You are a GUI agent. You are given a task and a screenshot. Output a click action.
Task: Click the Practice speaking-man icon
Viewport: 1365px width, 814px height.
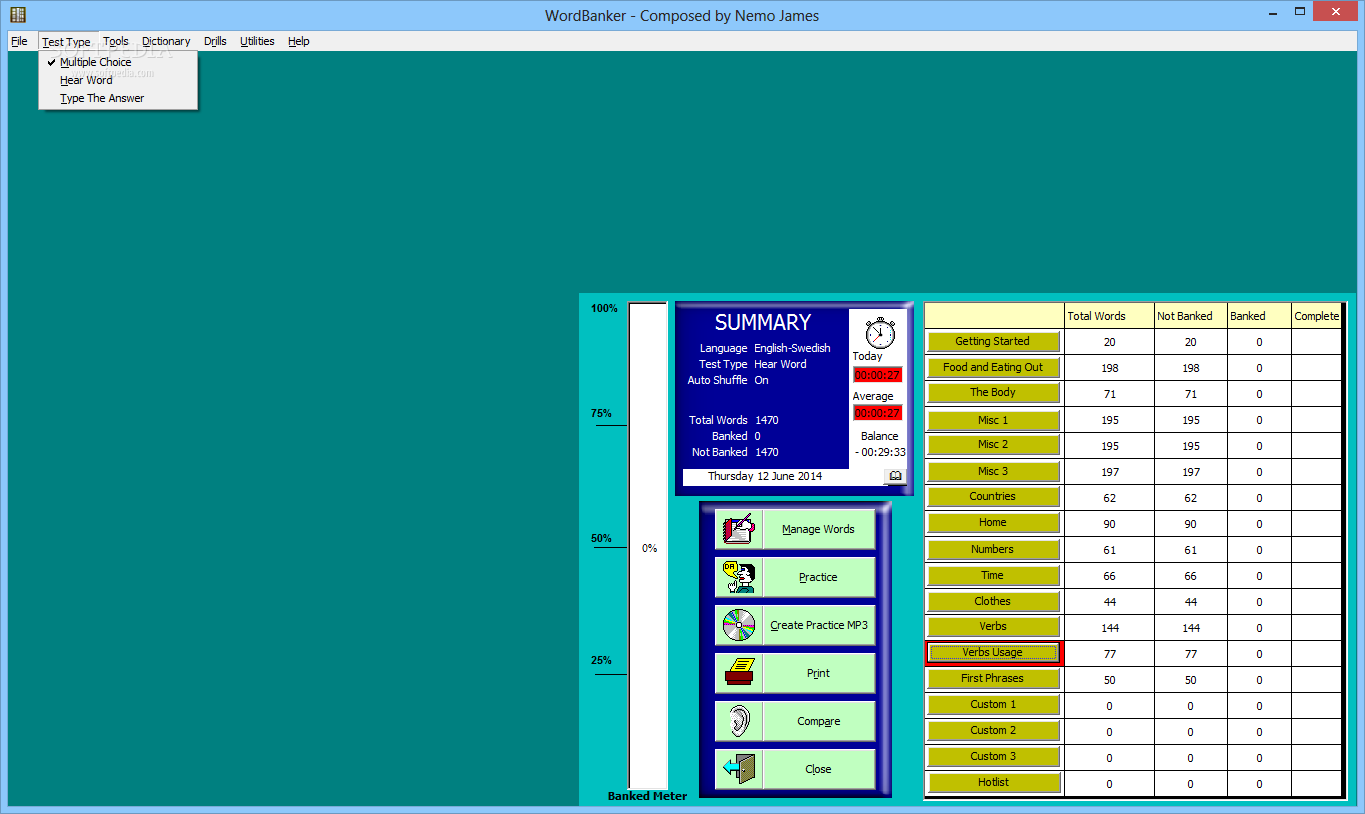point(738,577)
